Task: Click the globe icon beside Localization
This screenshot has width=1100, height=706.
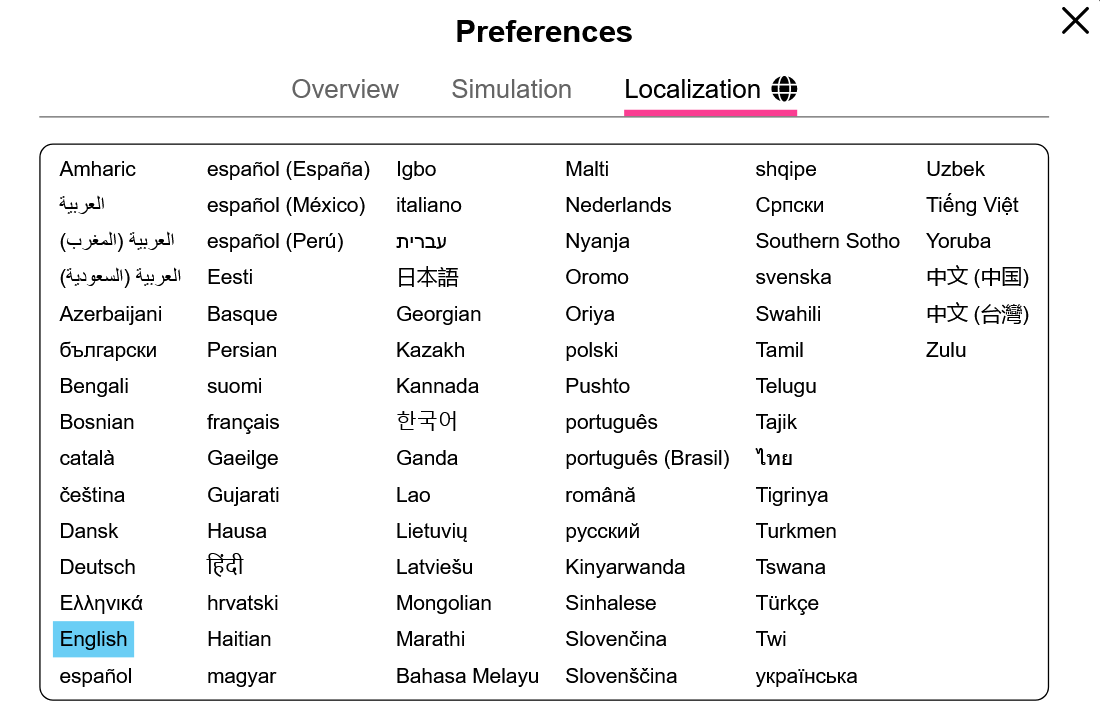Action: tap(784, 89)
